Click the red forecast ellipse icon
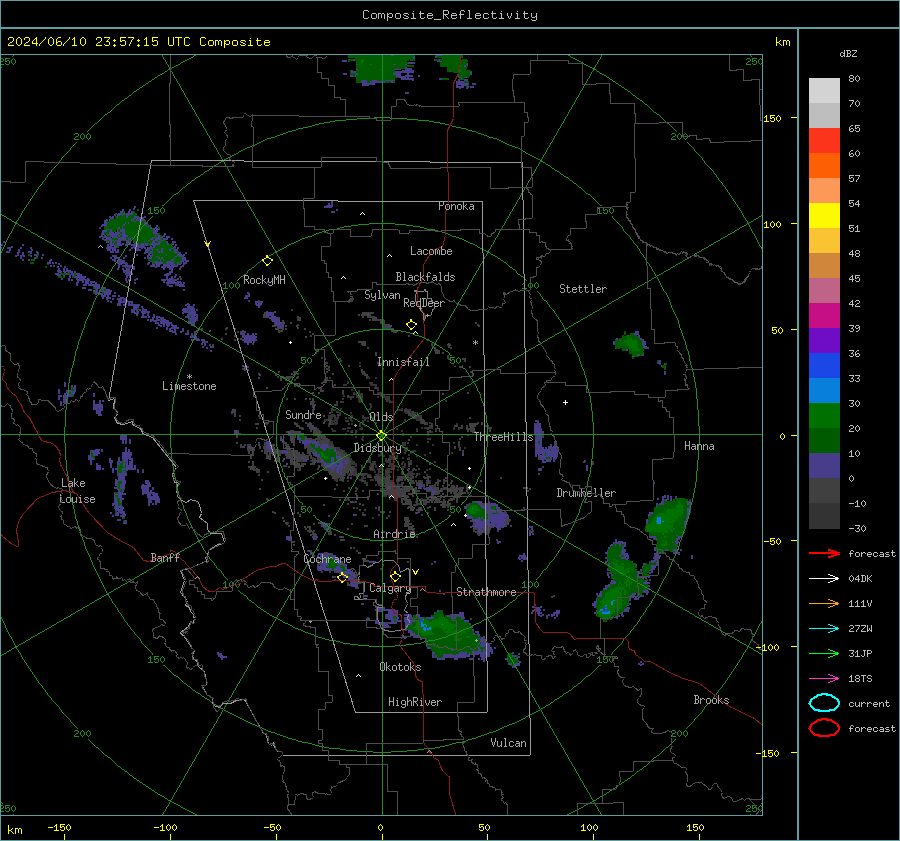This screenshot has width=900, height=841. pos(824,728)
